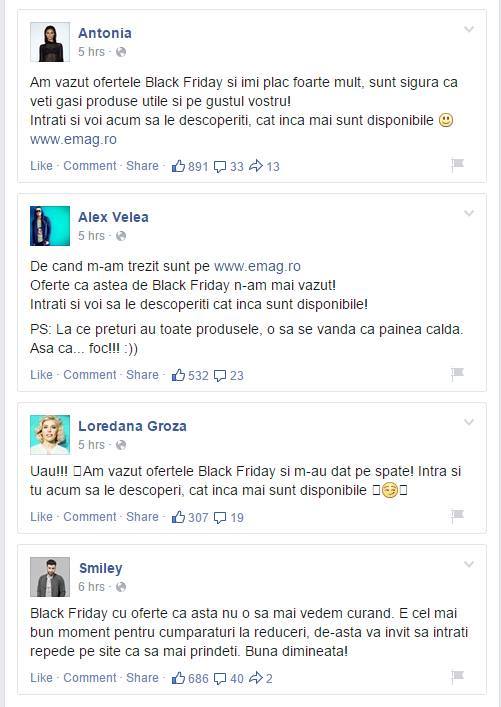Open www.emag.ro link in Antonia's post
The width and height of the screenshot is (501, 707).
(74, 139)
